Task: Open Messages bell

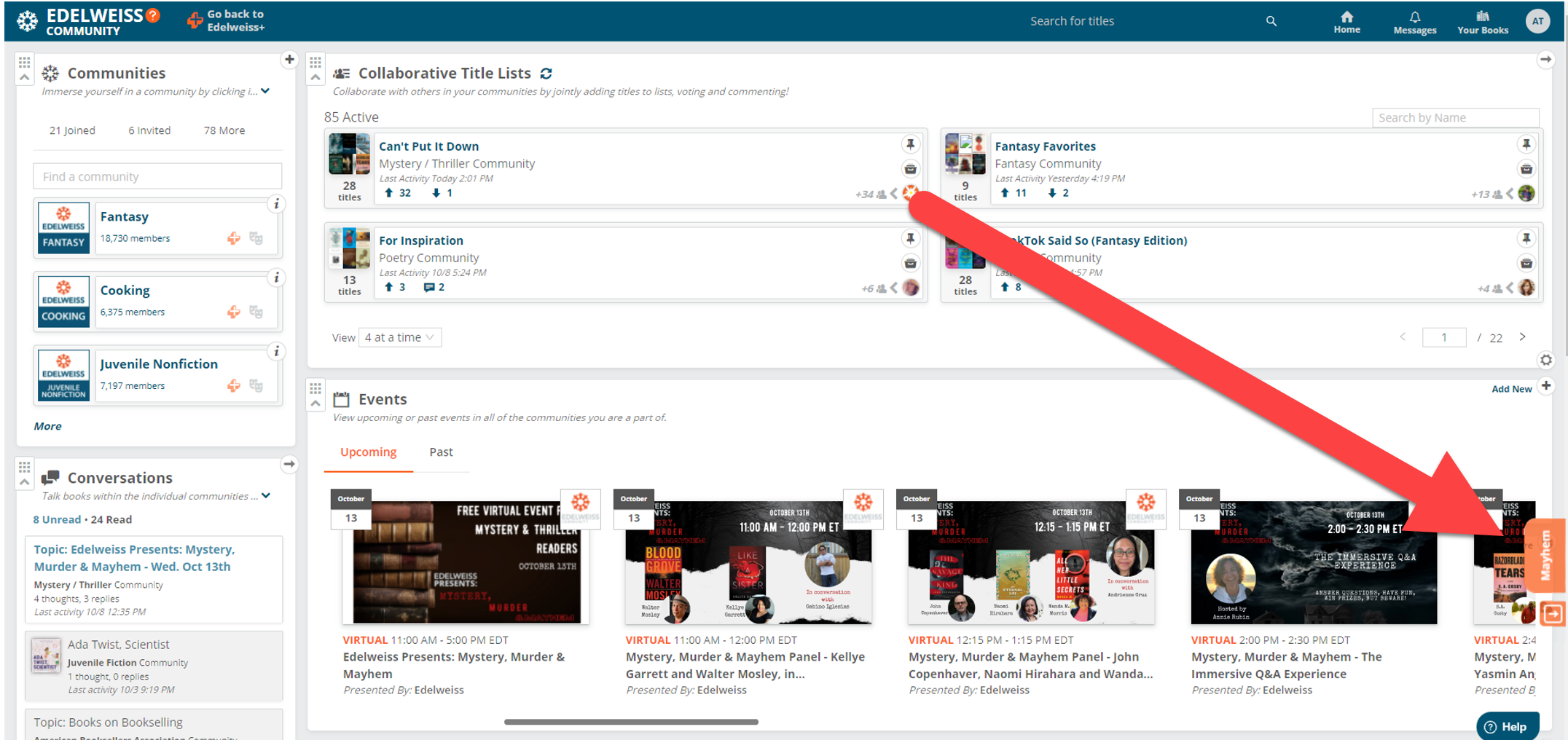Action: 1414,22
